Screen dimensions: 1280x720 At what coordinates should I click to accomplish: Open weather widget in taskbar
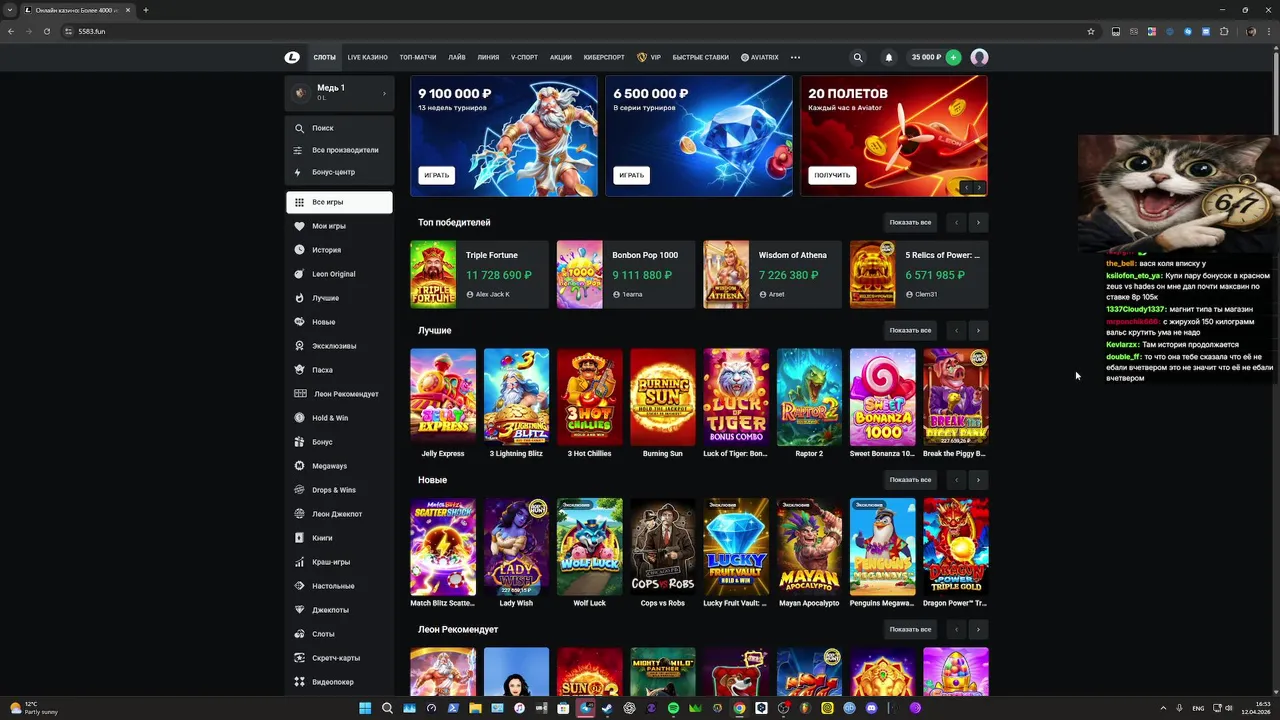point(32,708)
